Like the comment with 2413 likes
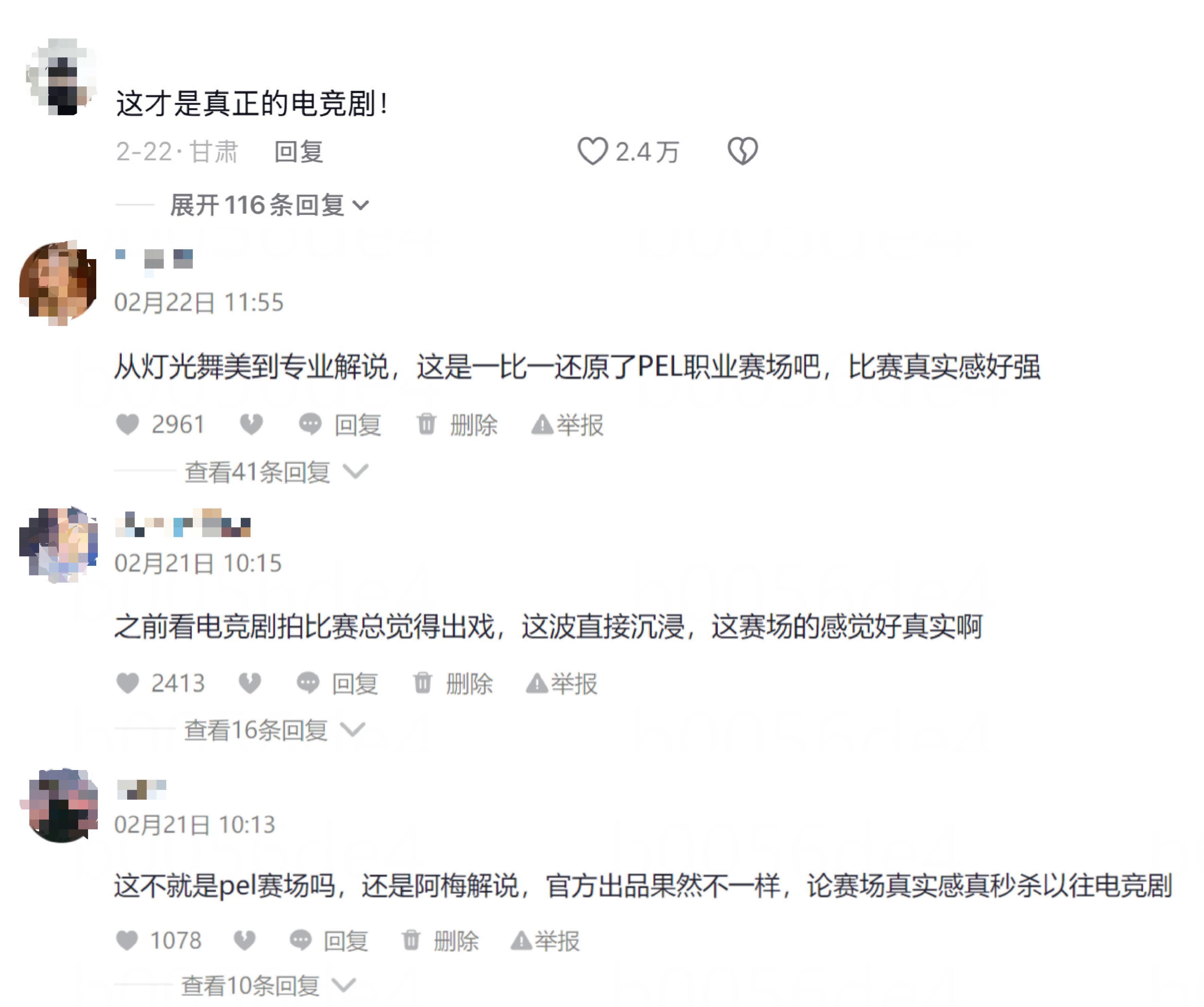The width and height of the screenshot is (1204, 1007). [x=127, y=684]
